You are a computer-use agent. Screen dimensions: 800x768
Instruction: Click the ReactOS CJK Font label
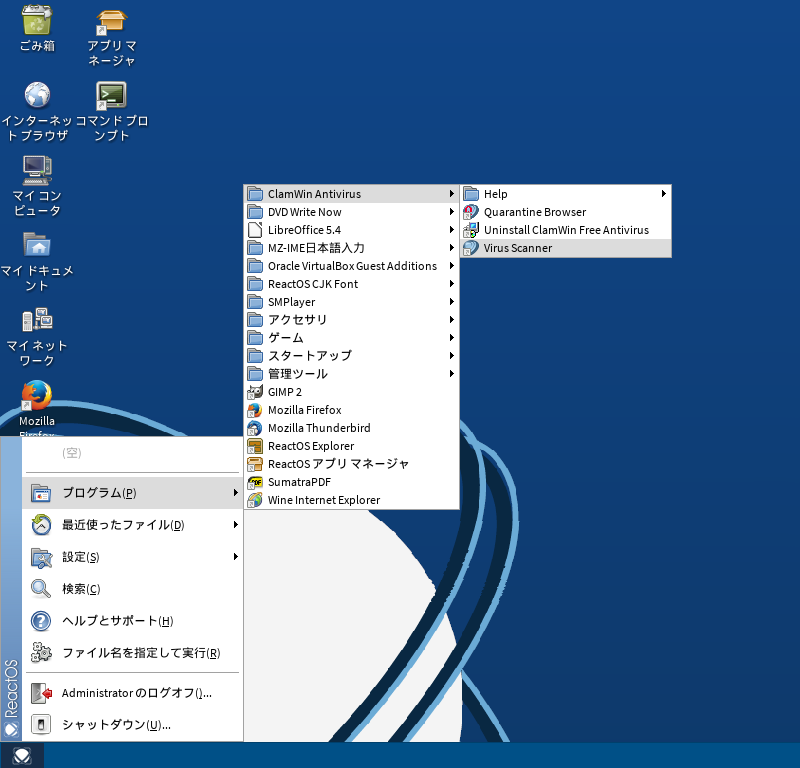(x=313, y=284)
